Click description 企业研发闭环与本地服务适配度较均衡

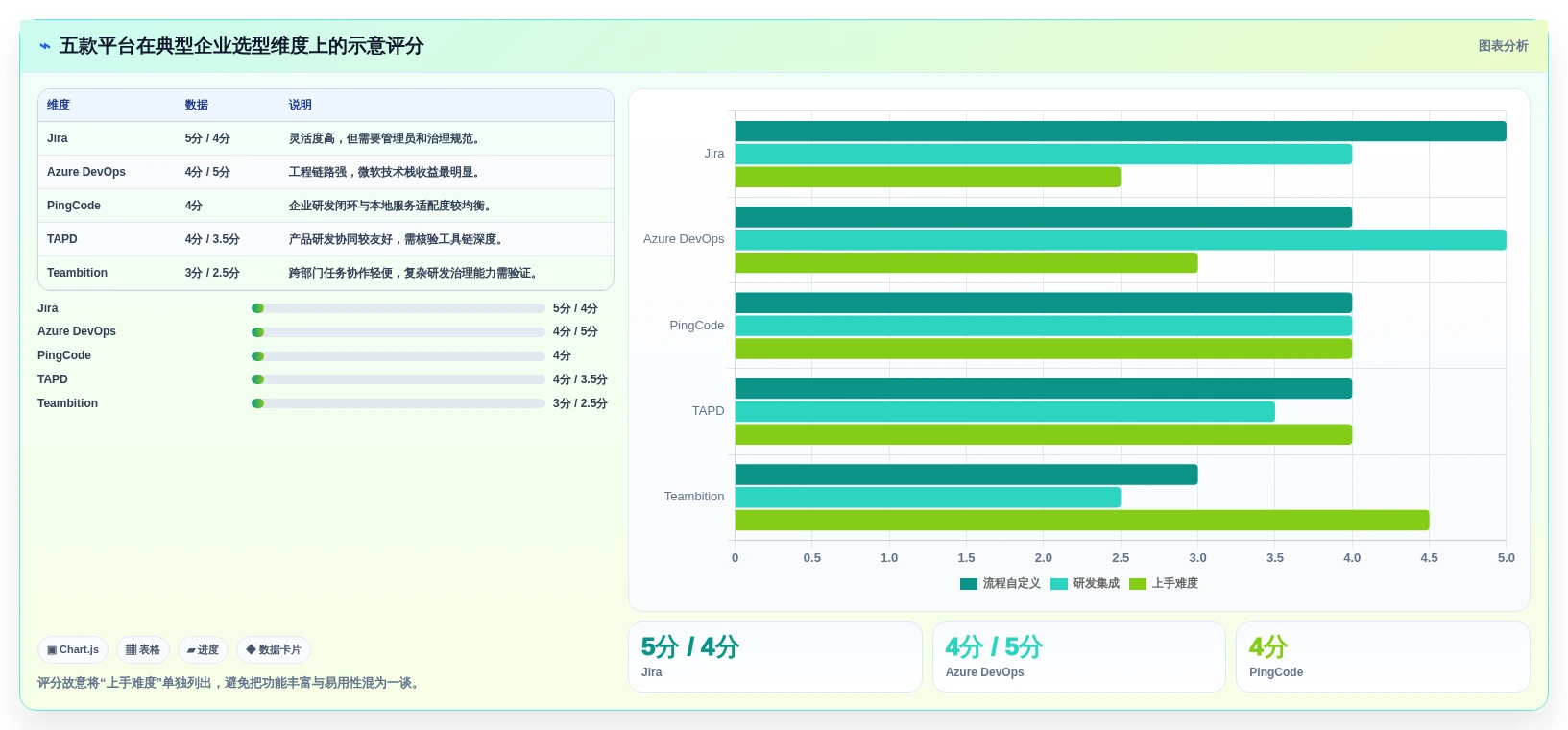coord(390,206)
